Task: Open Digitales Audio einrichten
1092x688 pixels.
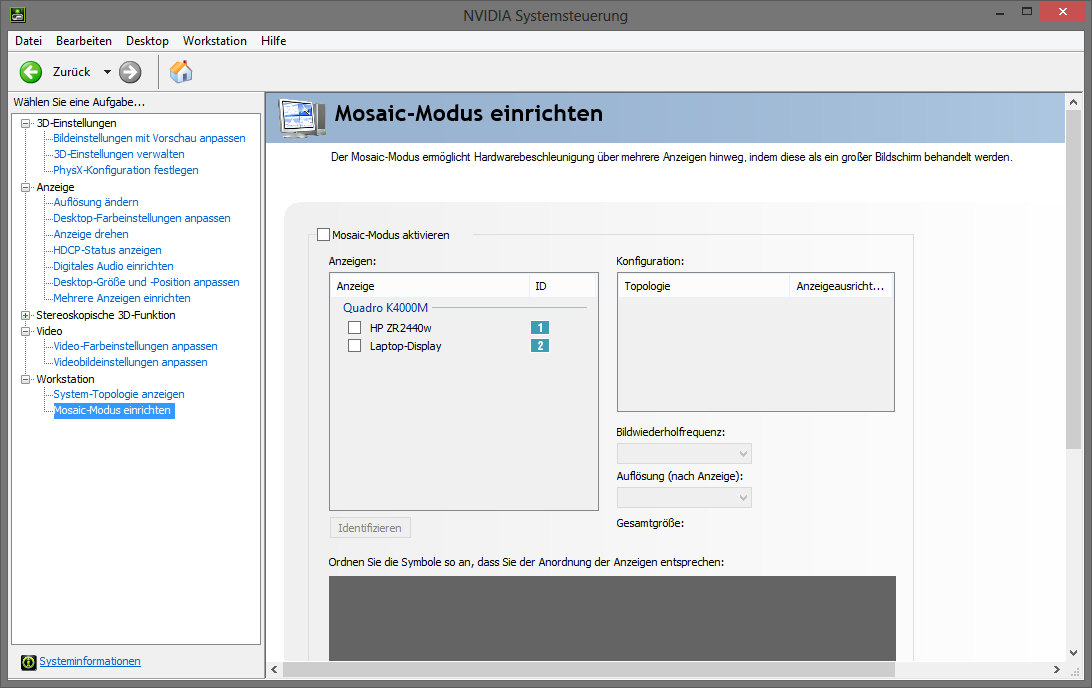Action: tap(114, 266)
